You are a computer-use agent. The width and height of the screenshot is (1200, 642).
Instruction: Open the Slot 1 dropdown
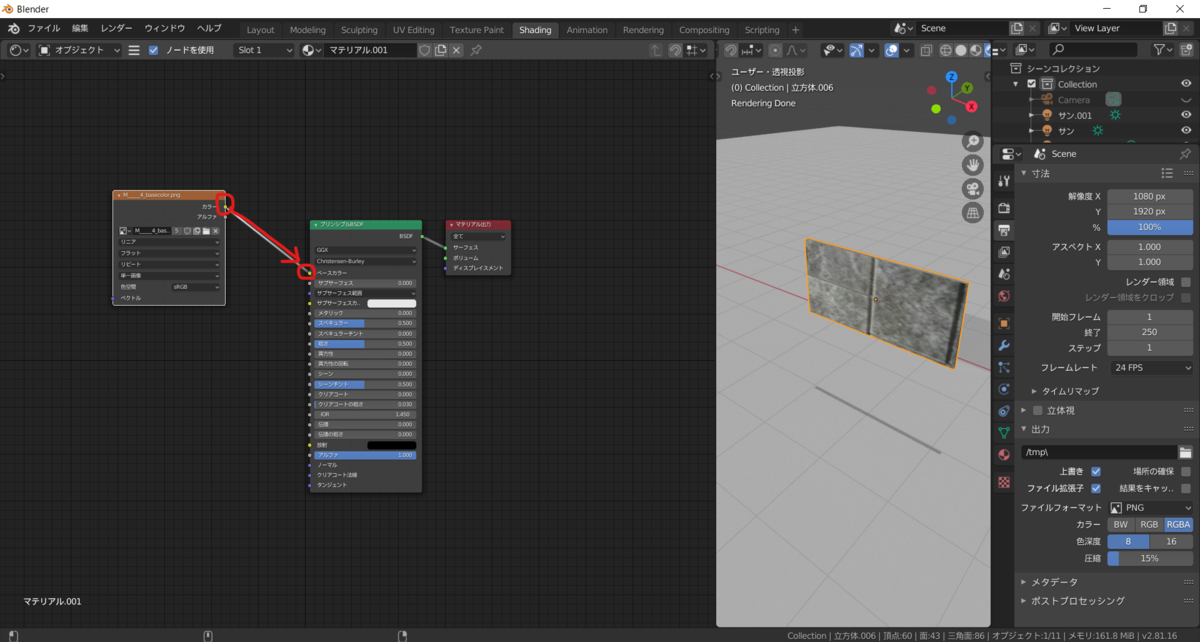pyautogui.click(x=264, y=50)
